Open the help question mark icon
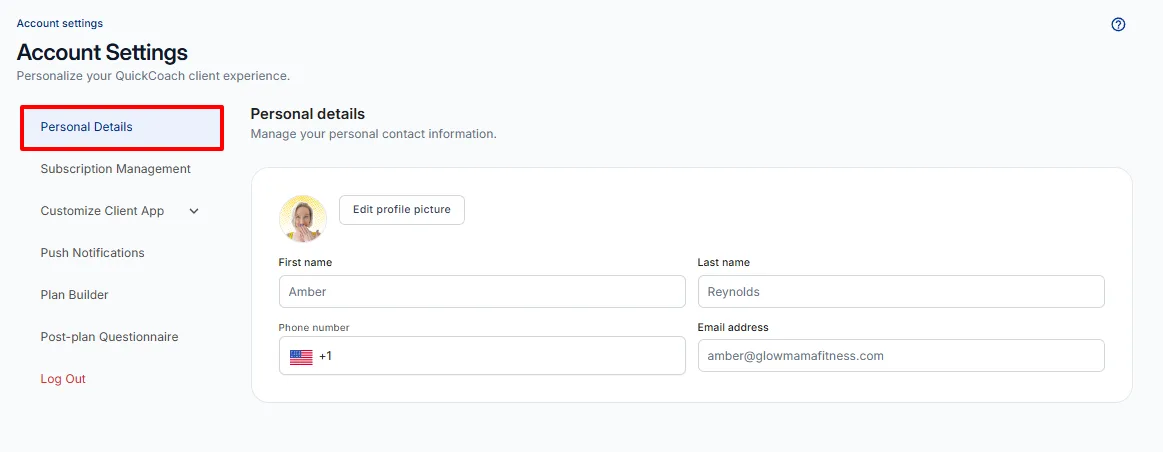Screen dimensions: 1163x452 [x=1118, y=24]
